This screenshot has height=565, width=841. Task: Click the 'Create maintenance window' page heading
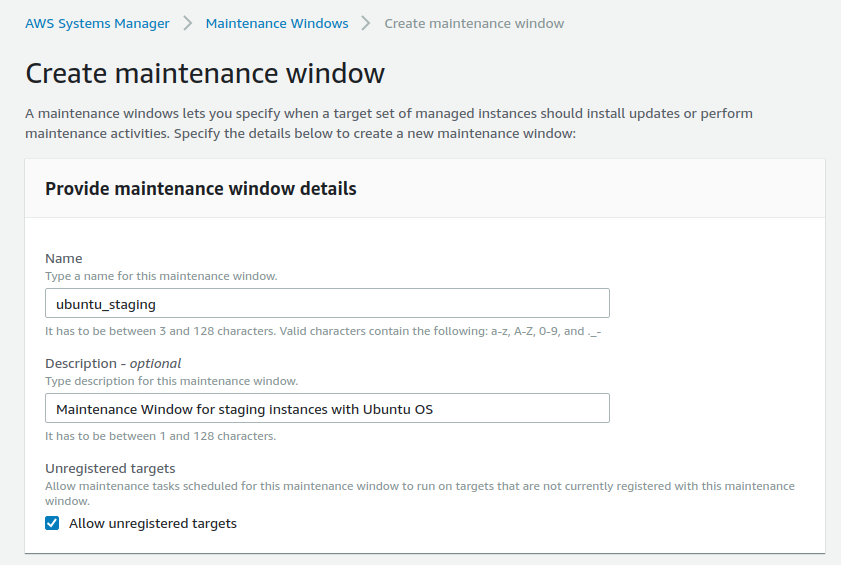point(205,74)
